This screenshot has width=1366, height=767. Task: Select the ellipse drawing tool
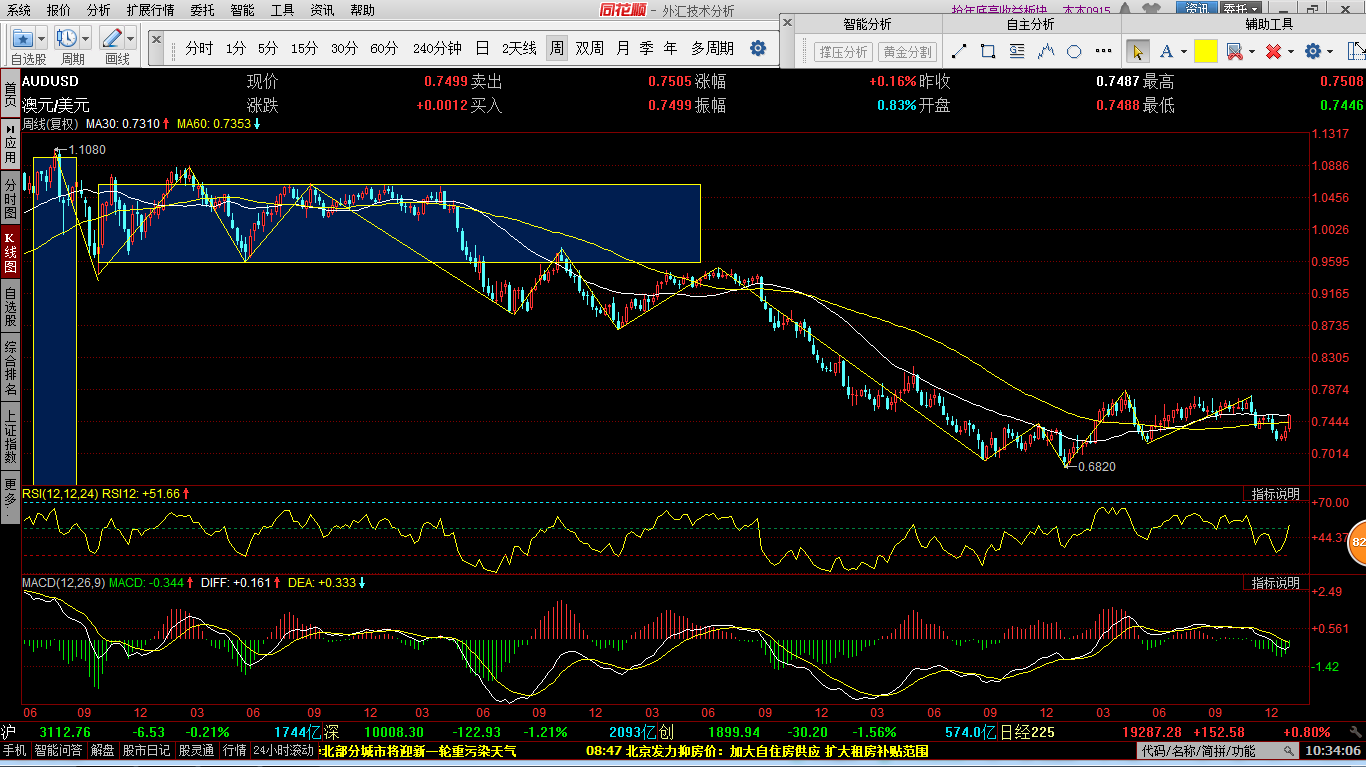coord(1074,51)
